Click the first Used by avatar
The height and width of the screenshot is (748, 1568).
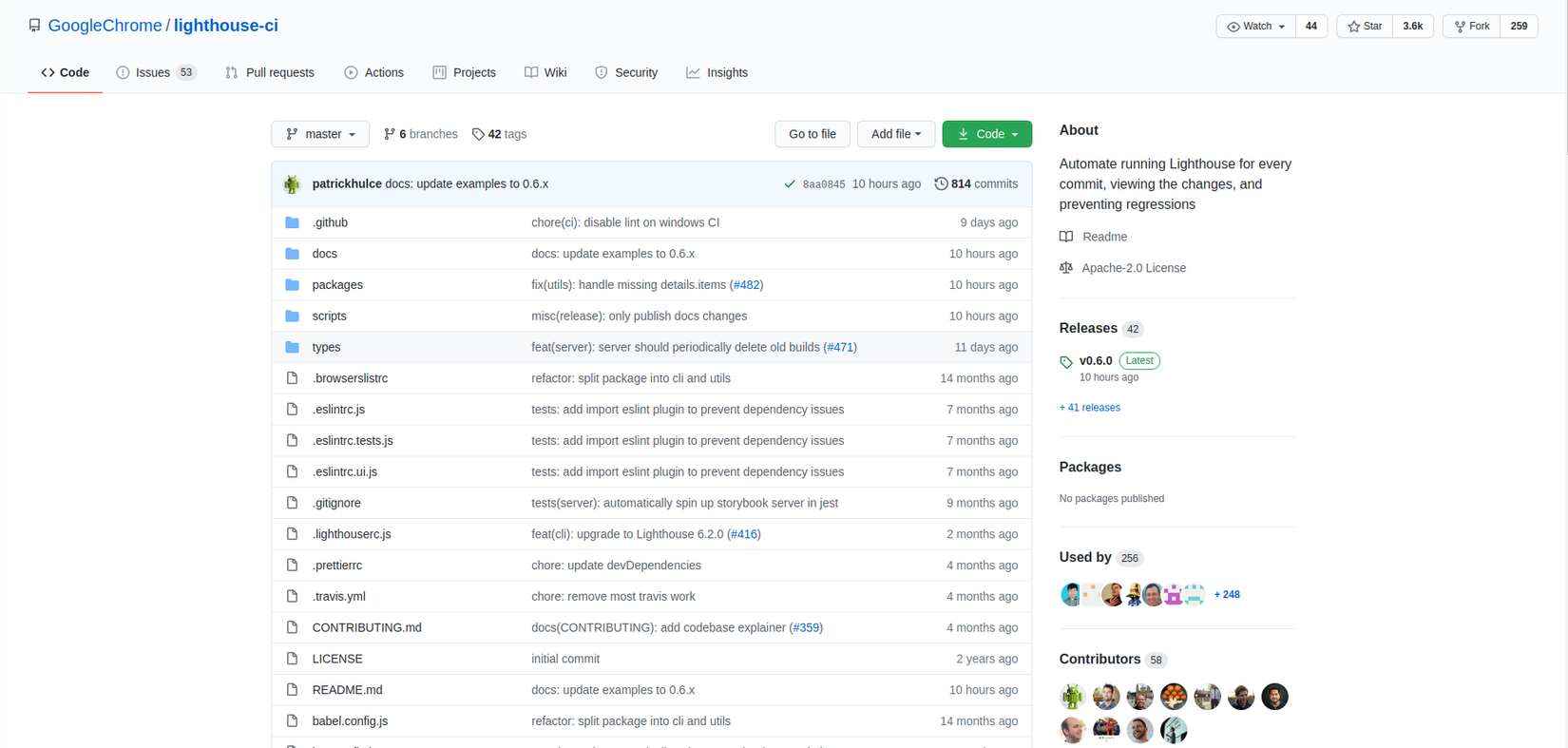tap(1070, 595)
